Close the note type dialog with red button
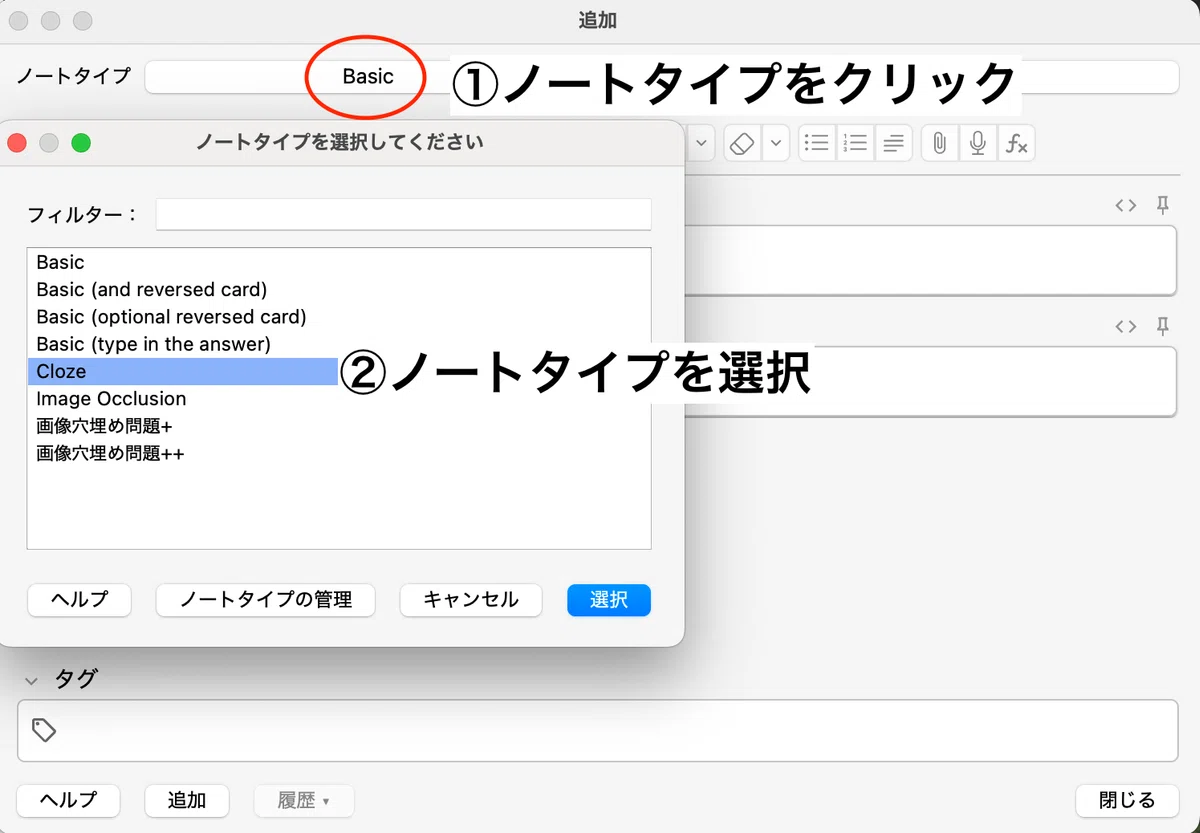This screenshot has width=1200, height=833. [16, 143]
